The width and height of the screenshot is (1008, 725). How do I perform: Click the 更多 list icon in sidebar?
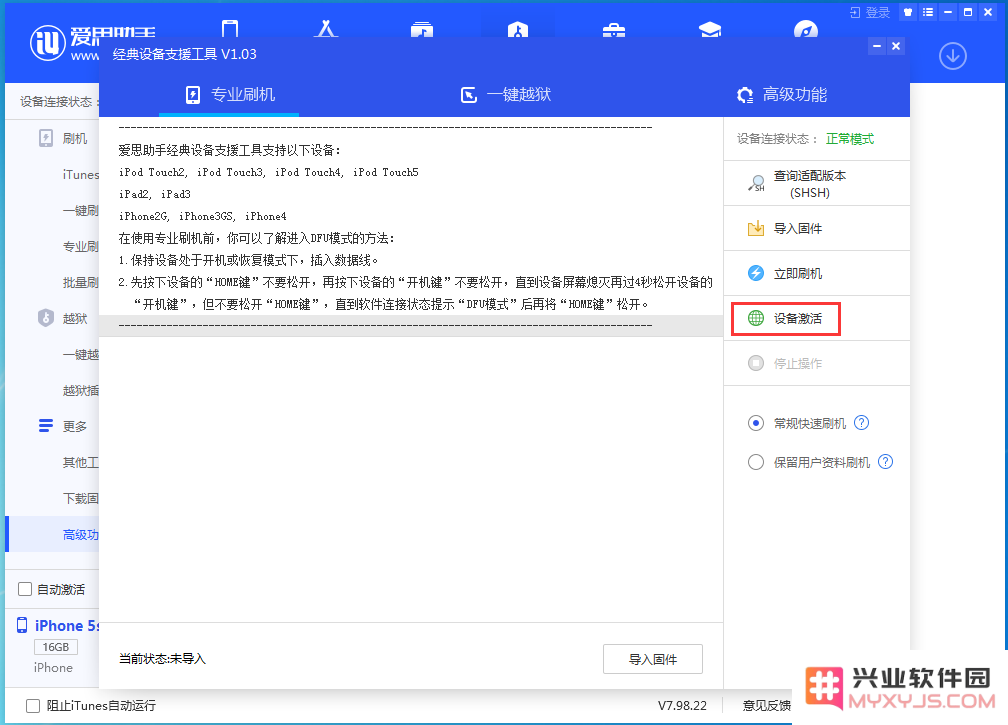tap(46, 425)
